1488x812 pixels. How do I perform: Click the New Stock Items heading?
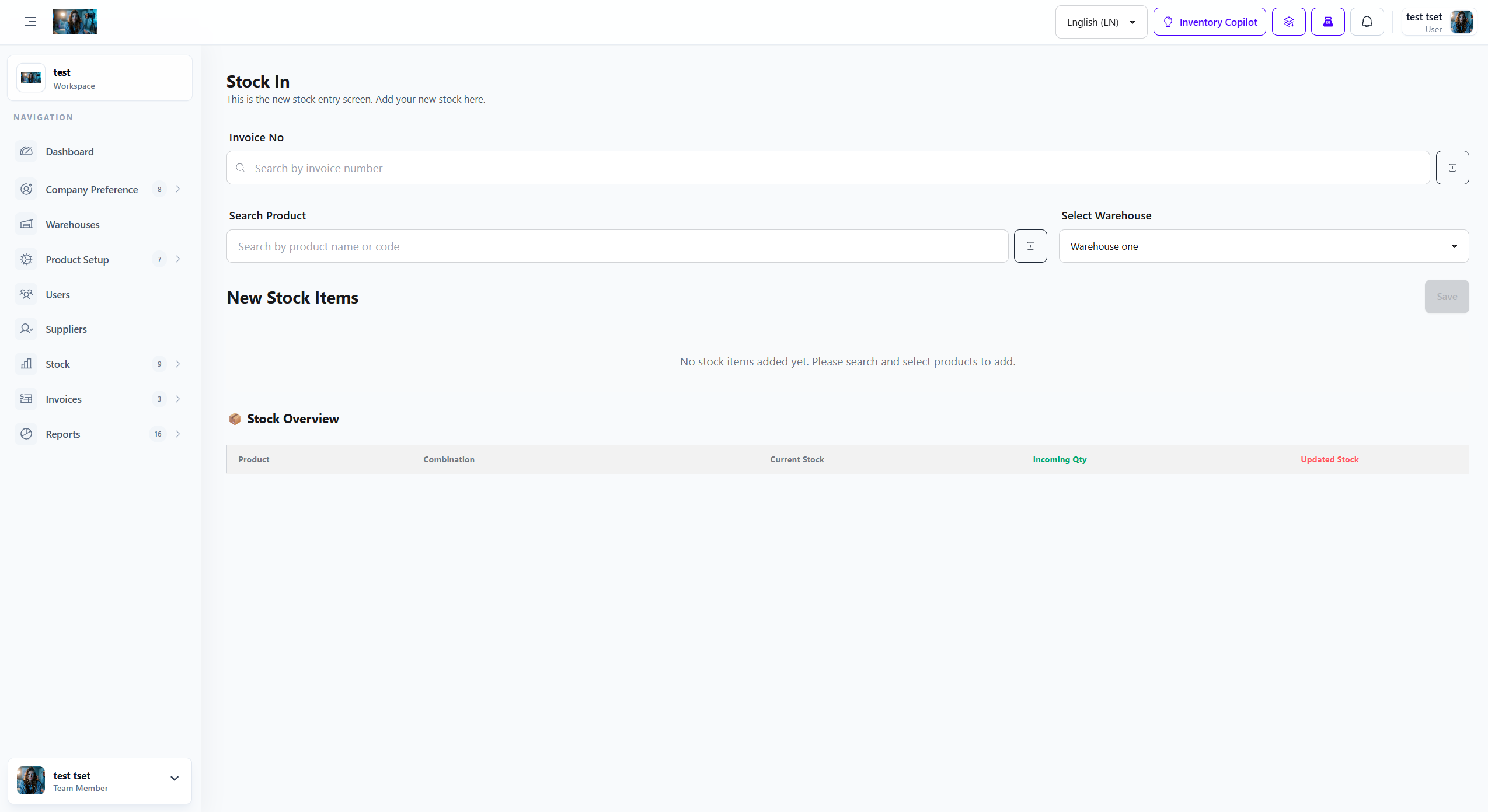(x=292, y=298)
